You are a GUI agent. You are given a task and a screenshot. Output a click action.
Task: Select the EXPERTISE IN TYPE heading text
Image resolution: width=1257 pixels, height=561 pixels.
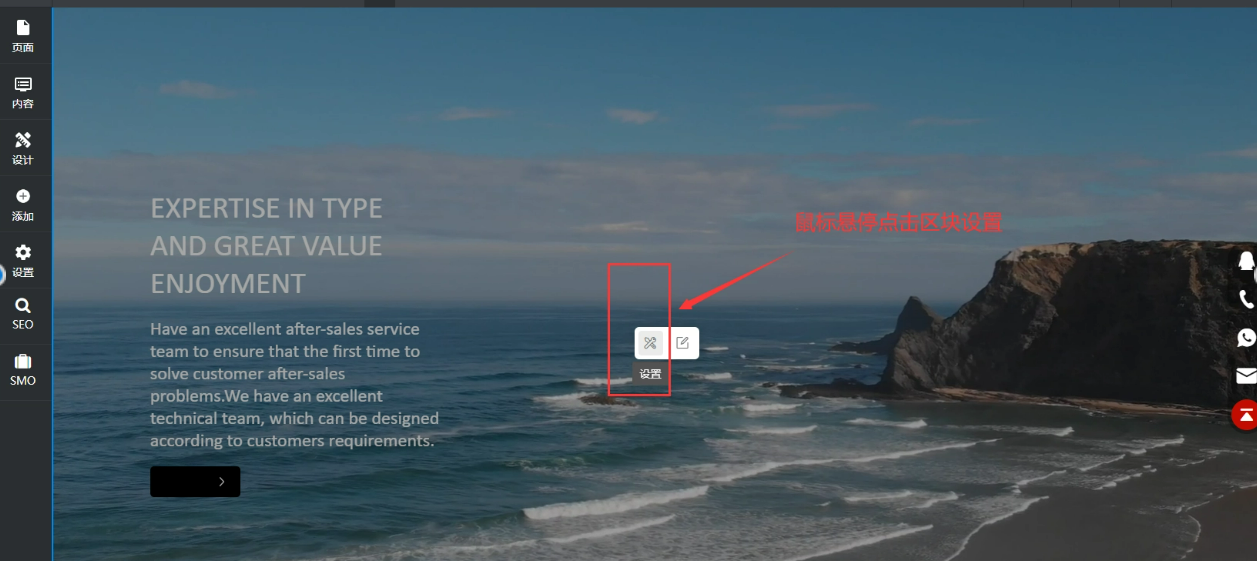click(267, 246)
